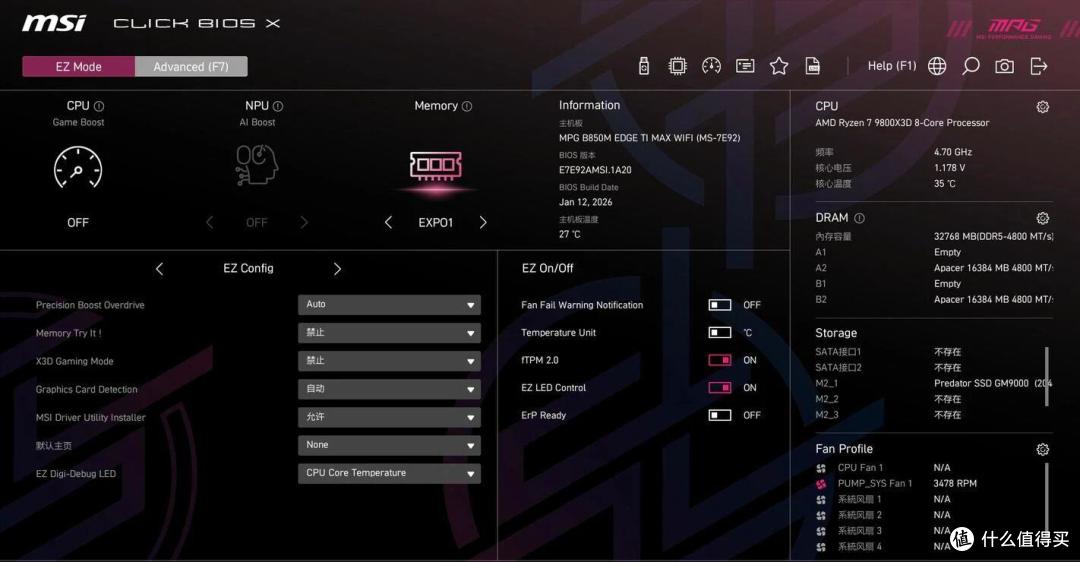Click the NPU info circle icon
The height and width of the screenshot is (562, 1080).
pyautogui.click(x=278, y=106)
